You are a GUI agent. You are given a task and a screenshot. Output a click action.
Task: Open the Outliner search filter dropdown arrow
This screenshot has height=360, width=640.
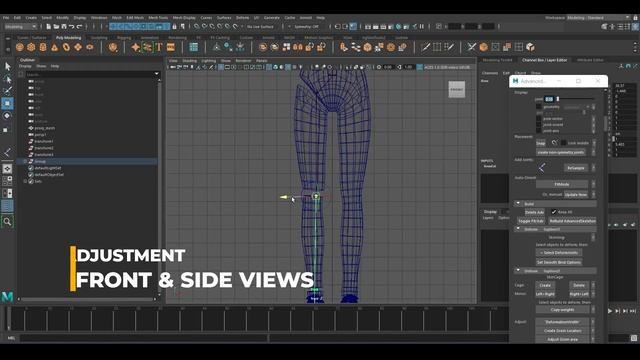(156, 74)
